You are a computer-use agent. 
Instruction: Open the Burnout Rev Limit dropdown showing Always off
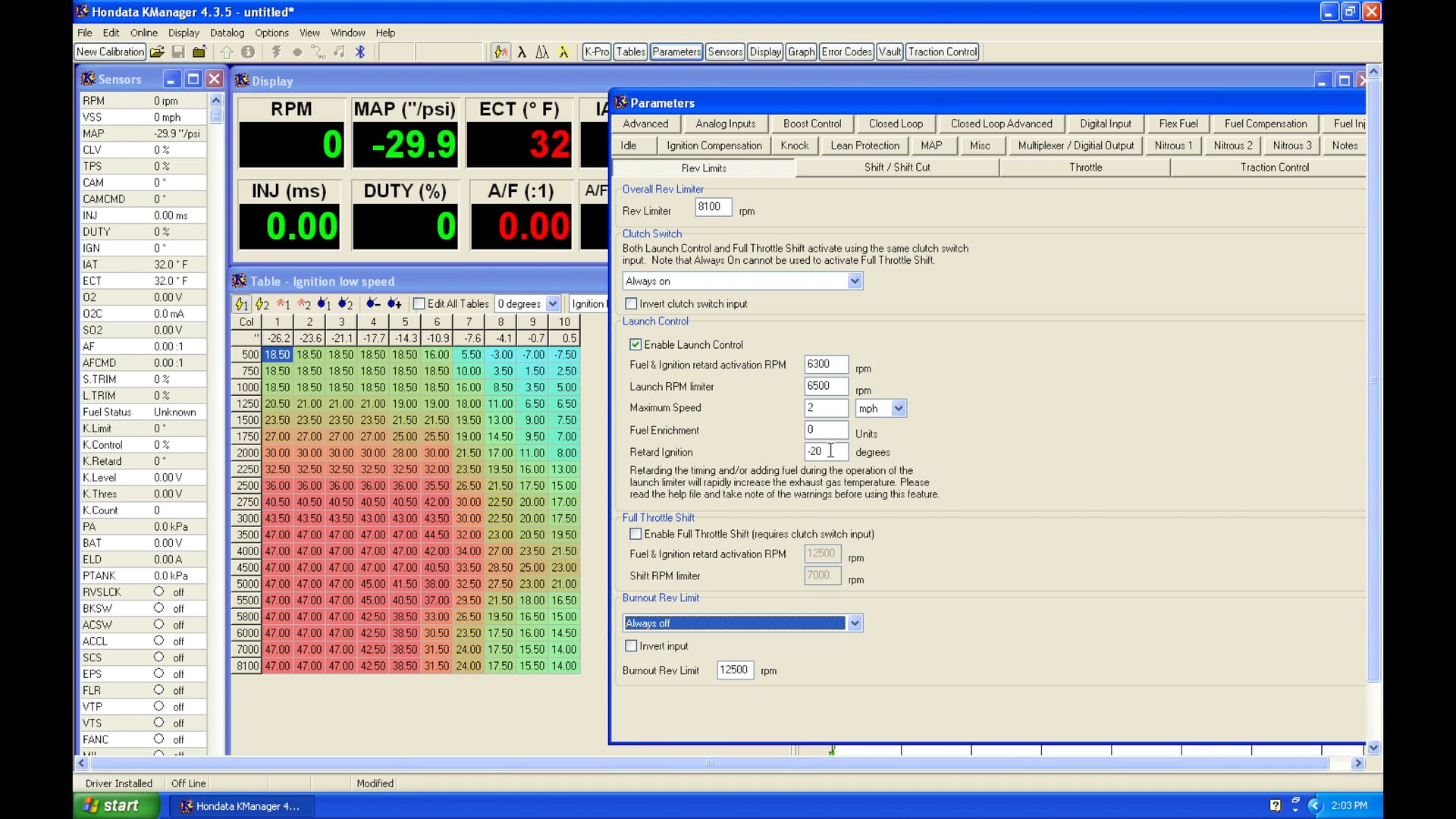pyautogui.click(x=855, y=623)
